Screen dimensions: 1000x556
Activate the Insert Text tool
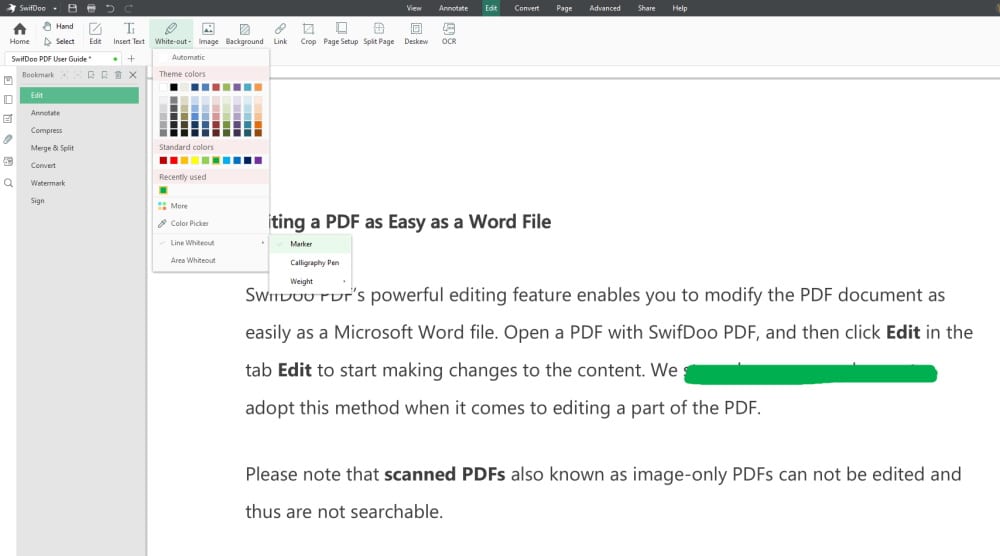129,34
